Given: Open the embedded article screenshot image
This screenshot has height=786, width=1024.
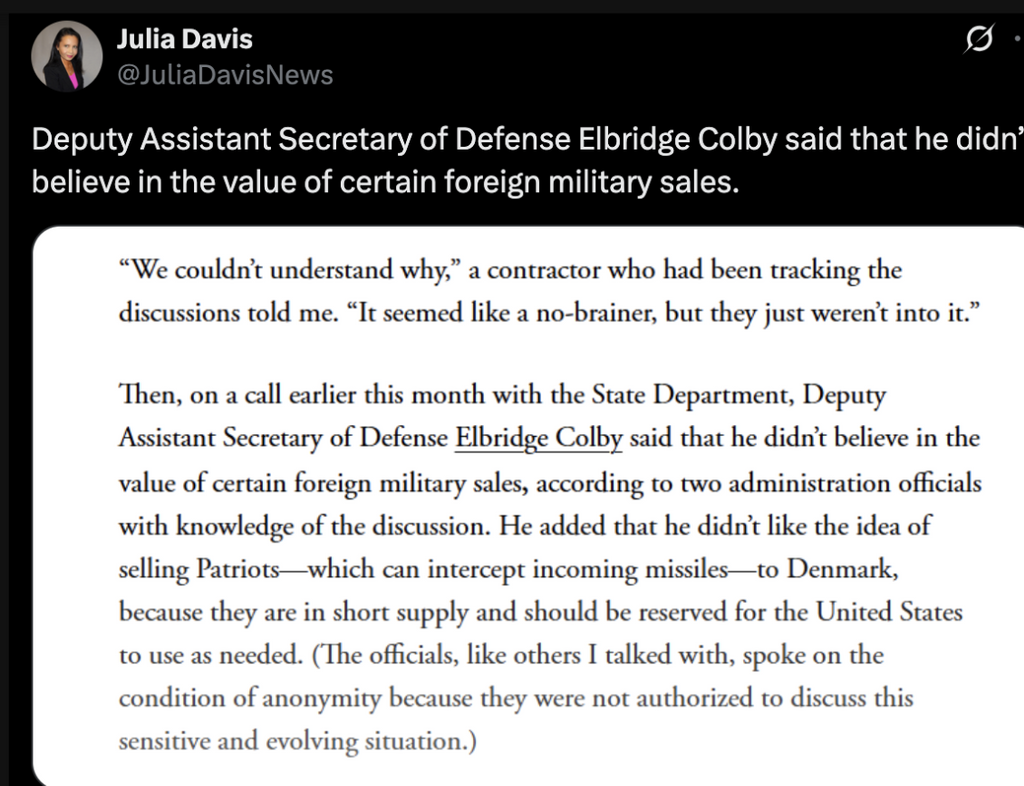Looking at the screenshot, I should pos(528,506).
